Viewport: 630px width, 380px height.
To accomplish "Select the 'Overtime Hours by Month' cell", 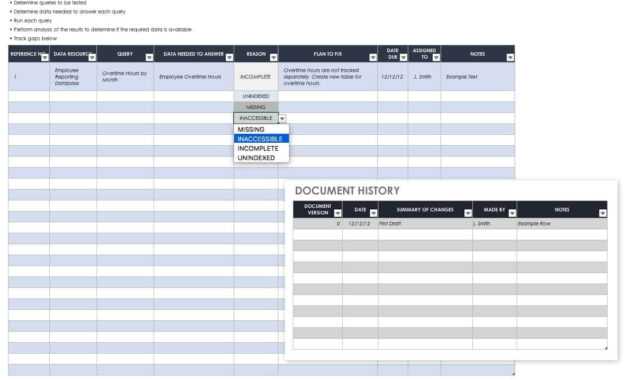I will (125, 77).
